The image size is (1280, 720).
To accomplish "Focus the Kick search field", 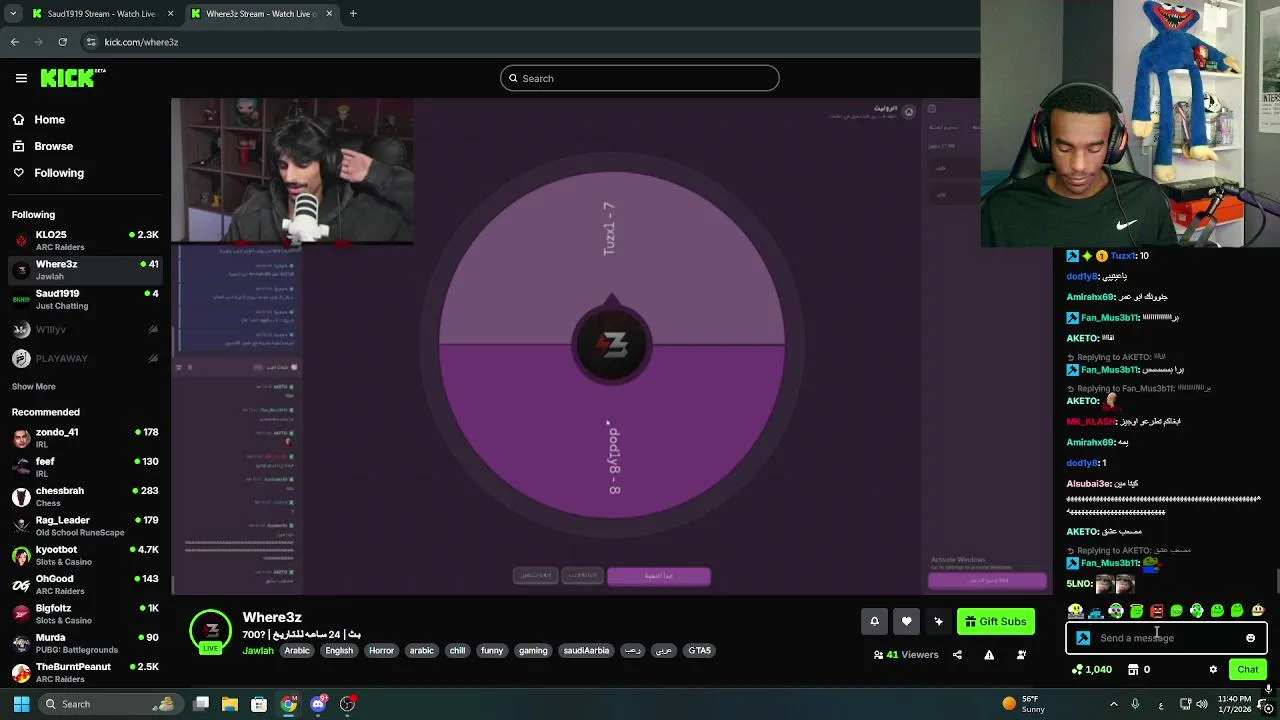I will click(640, 78).
